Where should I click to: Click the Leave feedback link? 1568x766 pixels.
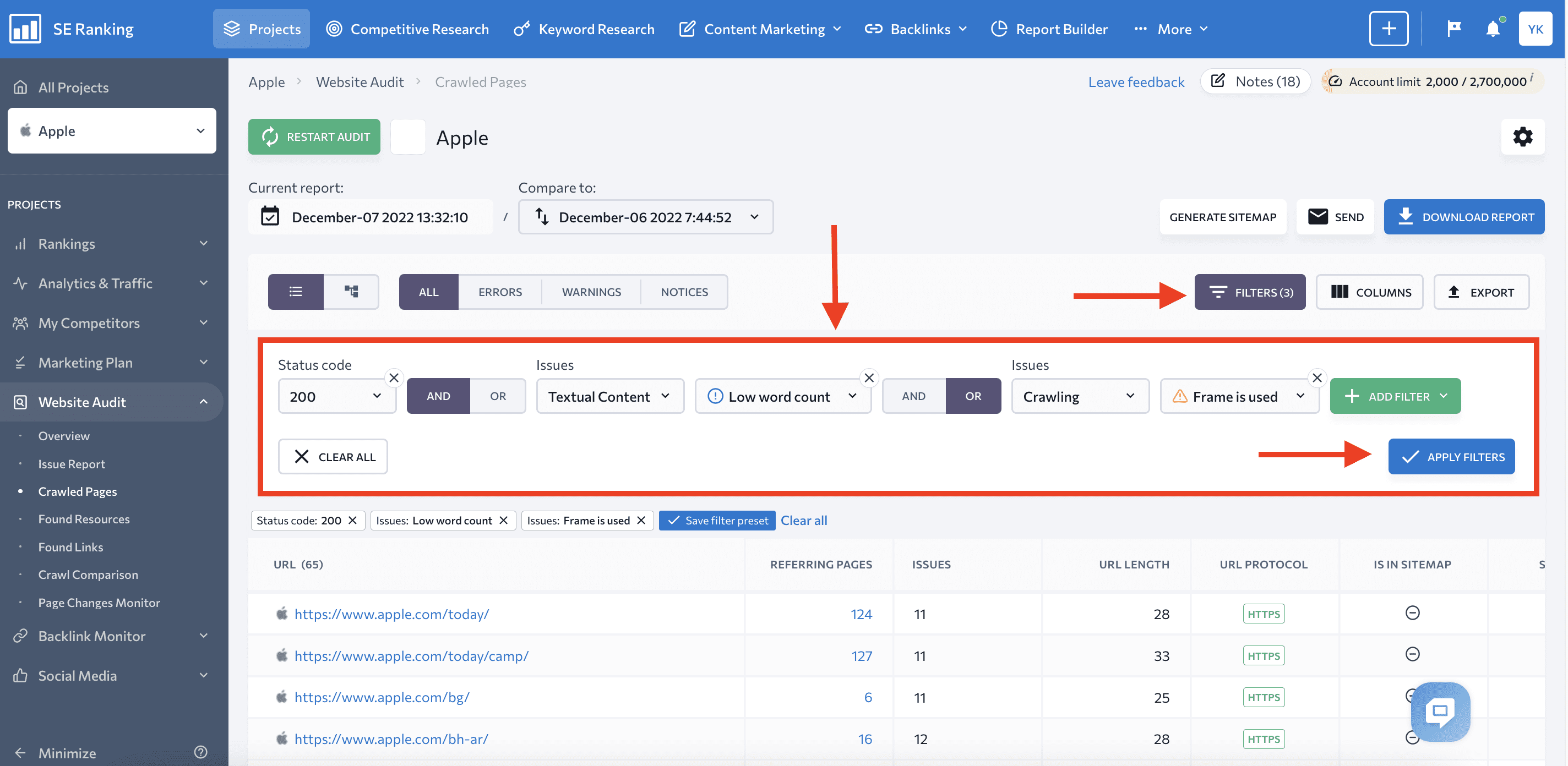pos(1136,81)
